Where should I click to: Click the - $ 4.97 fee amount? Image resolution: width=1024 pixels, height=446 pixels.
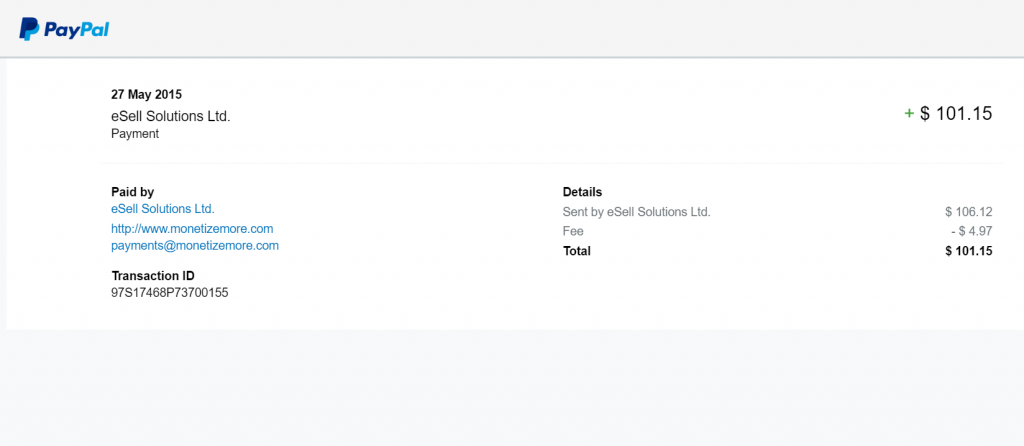[972, 231]
